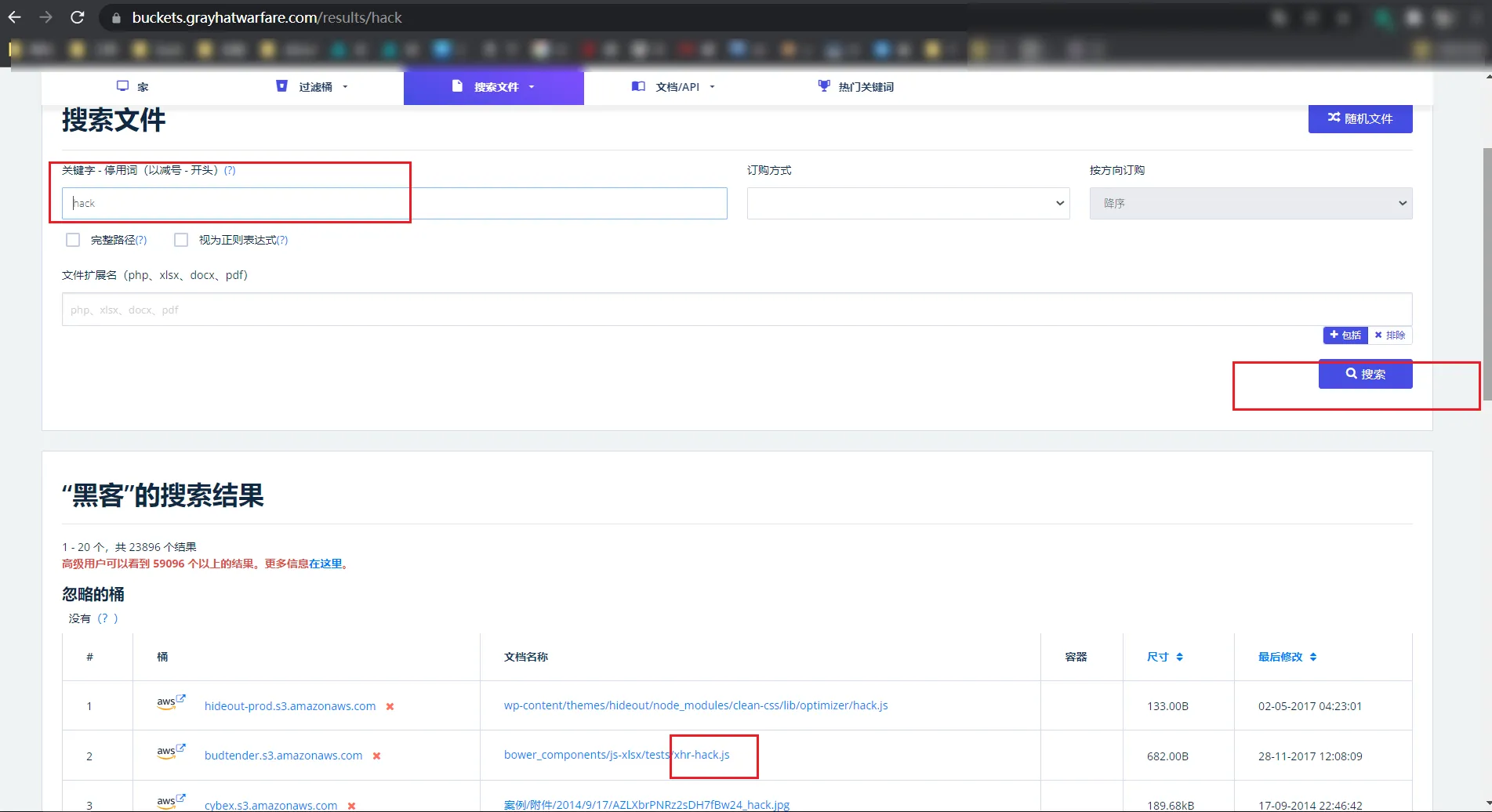
Task: Open file link ending optimizer/hack.js
Action: click(695, 705)
